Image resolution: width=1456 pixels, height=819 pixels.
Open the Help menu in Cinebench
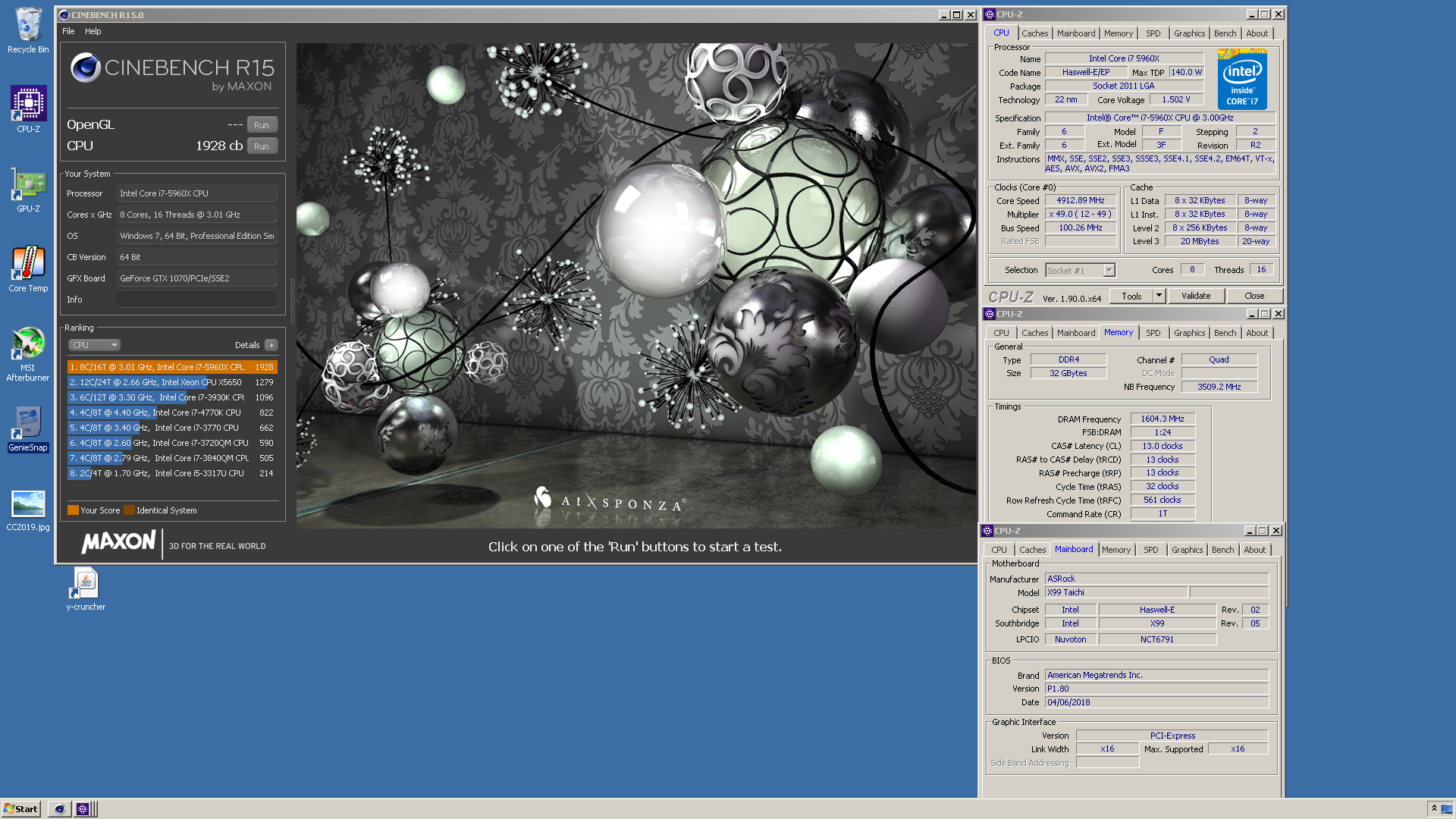(93, 31)
